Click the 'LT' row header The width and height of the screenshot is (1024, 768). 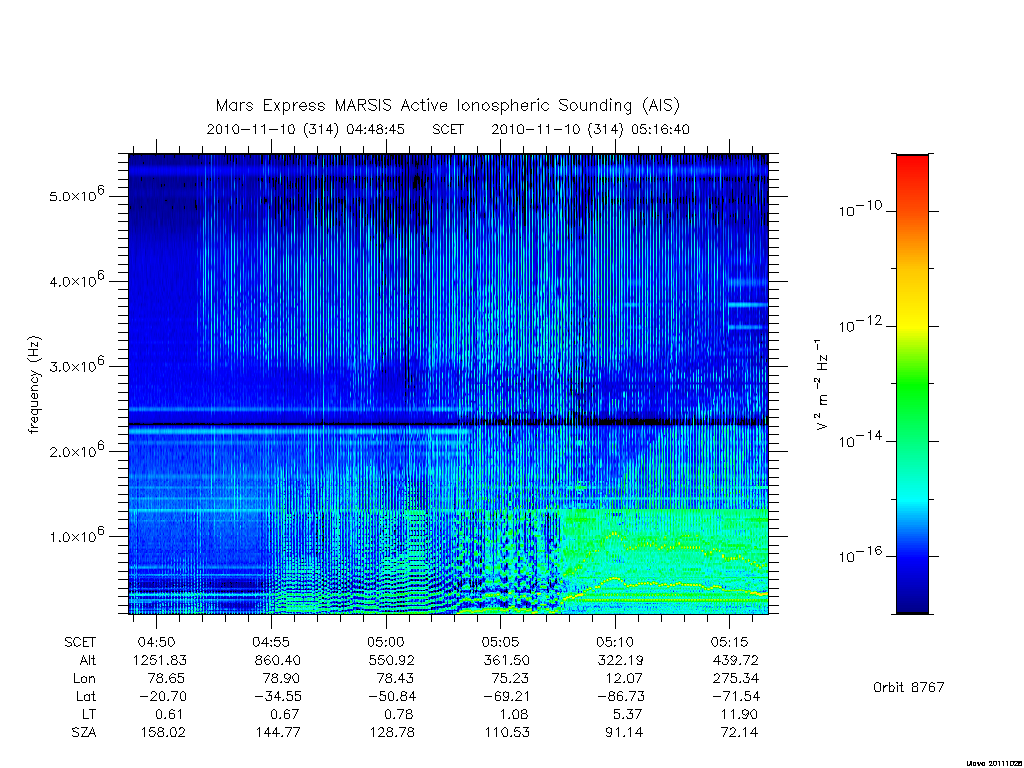click(x=88, y=714)
